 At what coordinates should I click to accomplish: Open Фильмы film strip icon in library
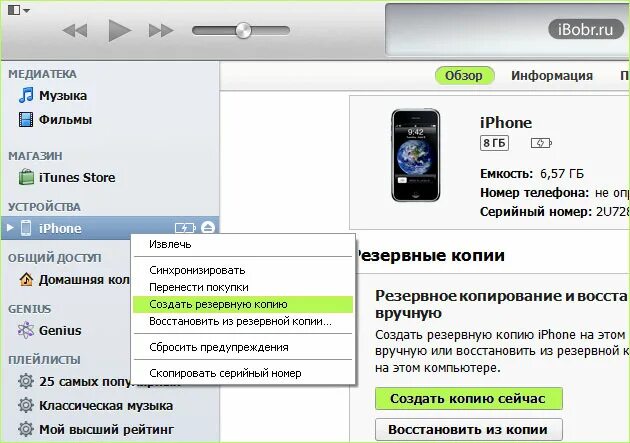[26, 119]
